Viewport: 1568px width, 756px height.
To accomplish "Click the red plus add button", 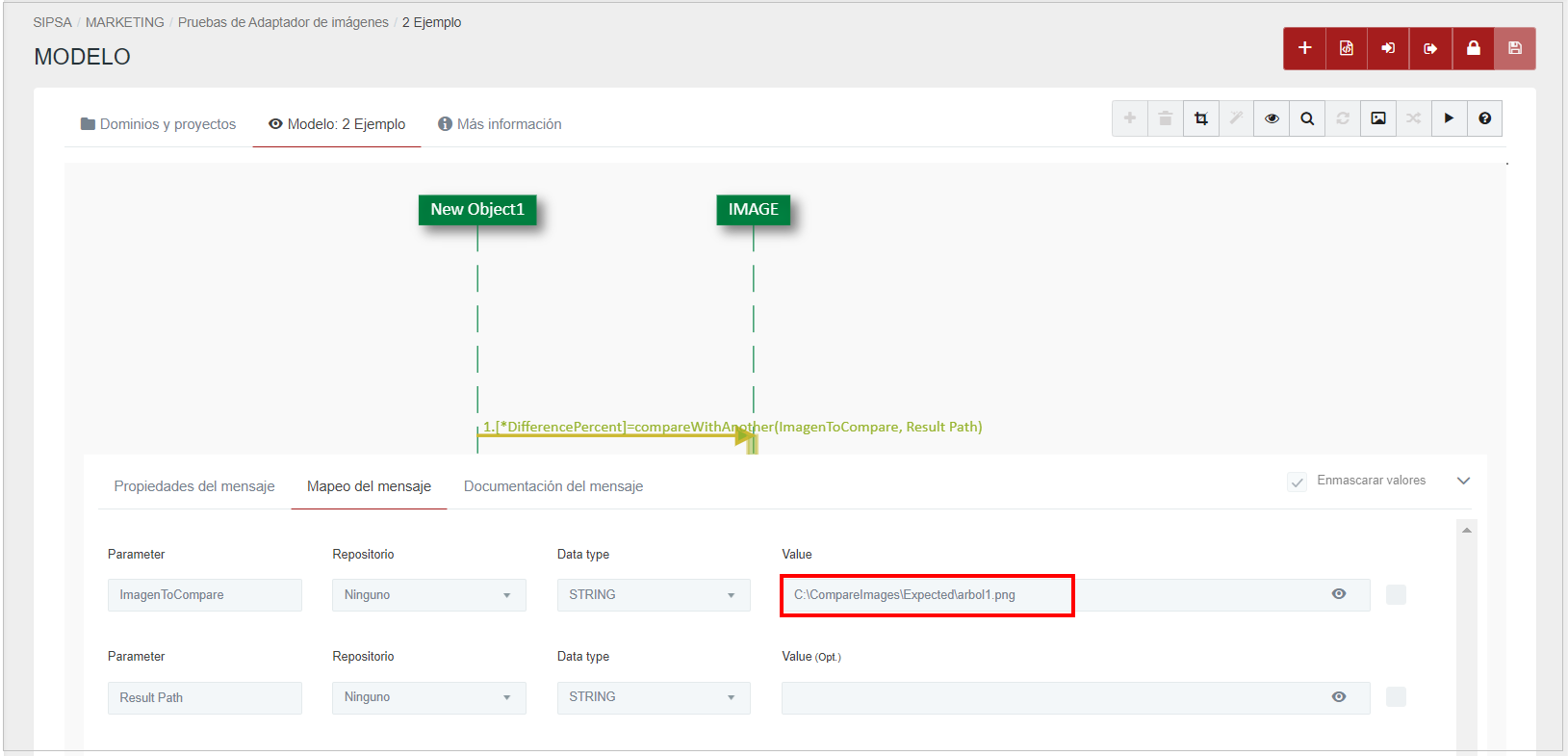I will [x=1304, y=48].
